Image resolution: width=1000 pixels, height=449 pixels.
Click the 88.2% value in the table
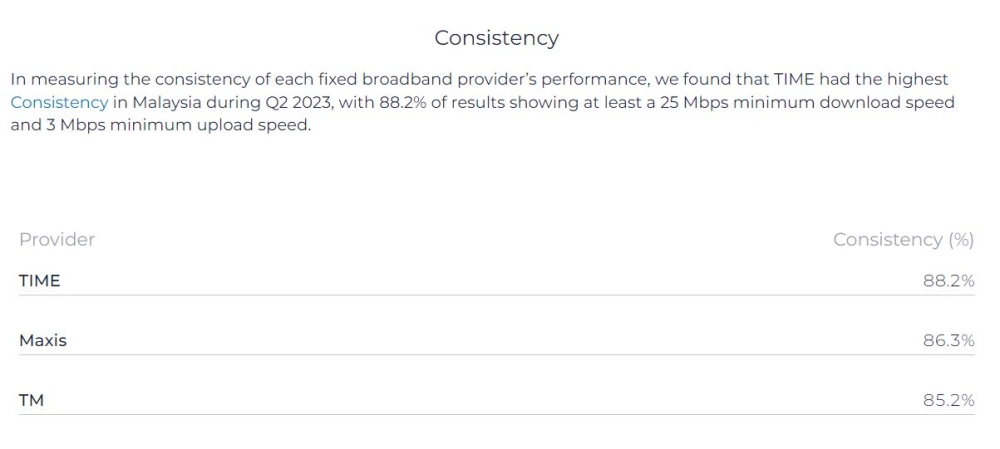948,281
